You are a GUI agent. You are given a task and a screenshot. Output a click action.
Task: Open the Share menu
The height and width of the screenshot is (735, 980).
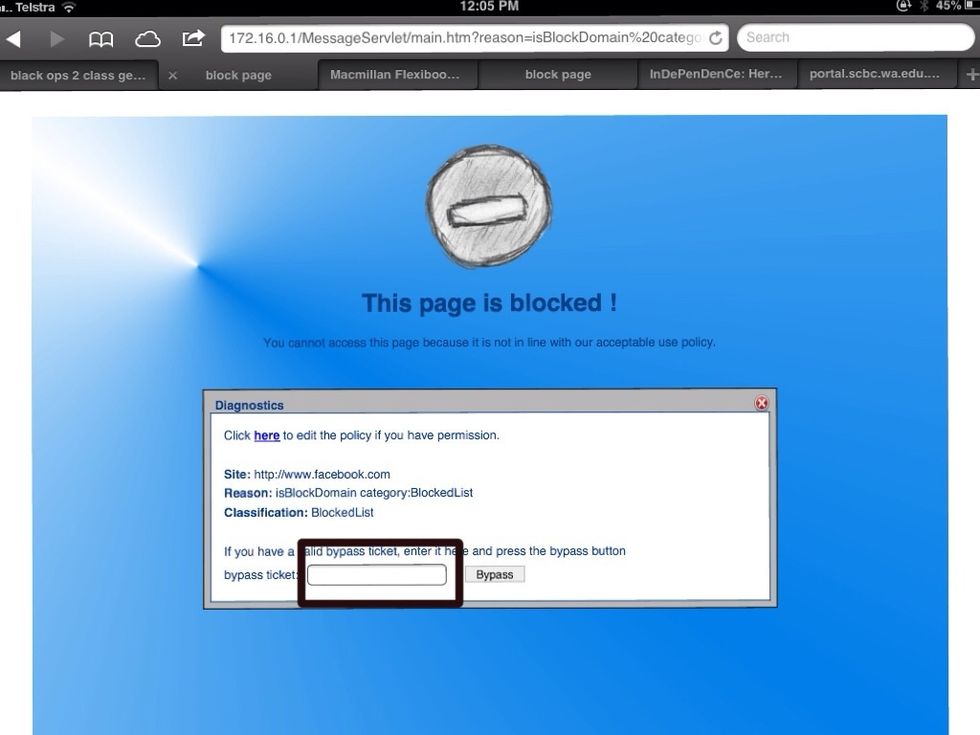point(192,37)
